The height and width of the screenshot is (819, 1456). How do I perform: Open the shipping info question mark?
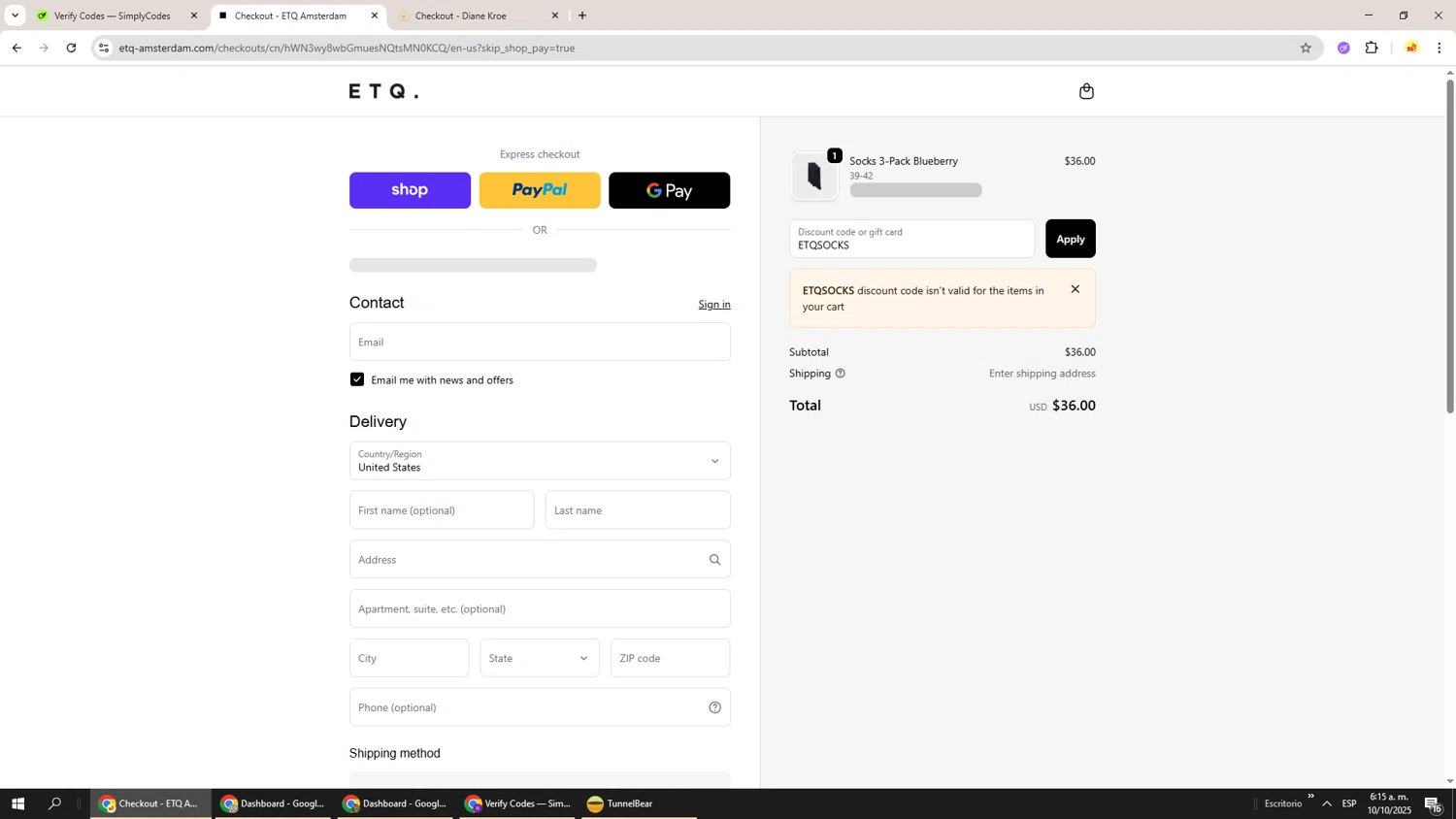point(841,374)
